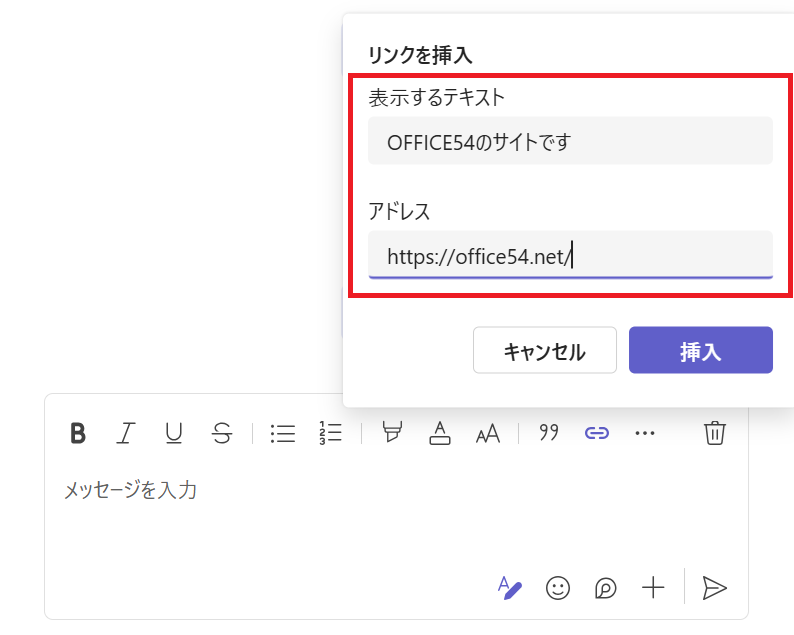The width and height of the screenshot is (794, 635).
Task: Click the insert link icon
Action: click(597, 433)
